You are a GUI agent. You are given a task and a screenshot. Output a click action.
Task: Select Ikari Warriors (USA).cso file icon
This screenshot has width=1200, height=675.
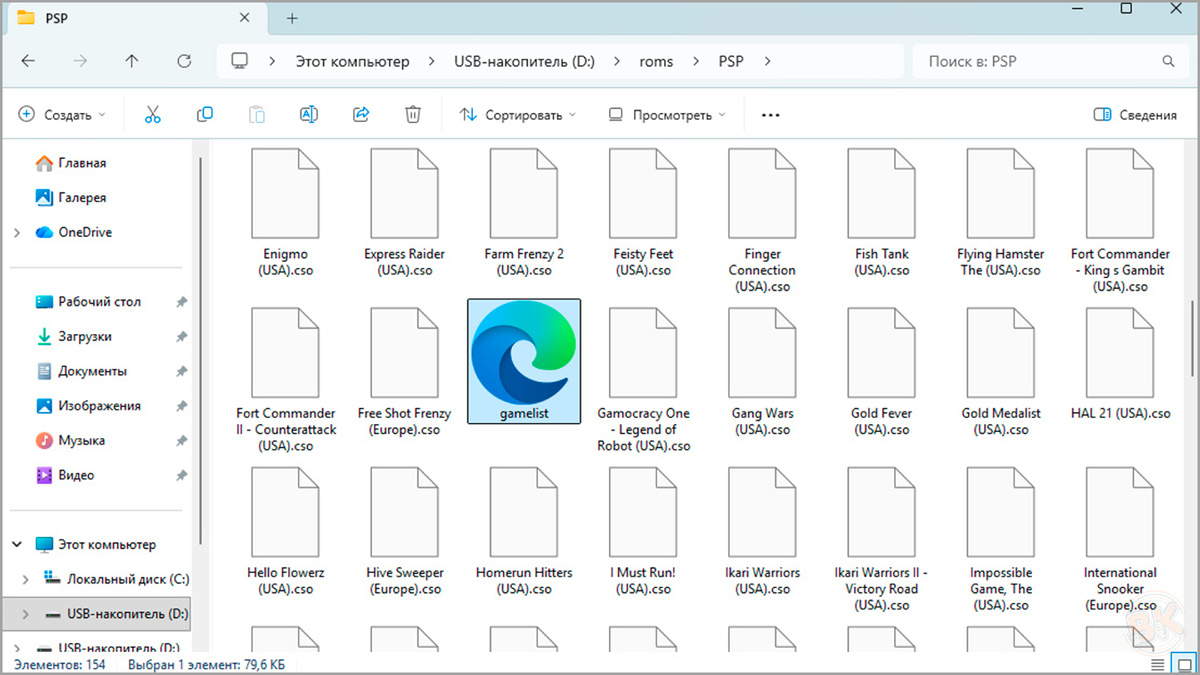(x=762, y=511)
